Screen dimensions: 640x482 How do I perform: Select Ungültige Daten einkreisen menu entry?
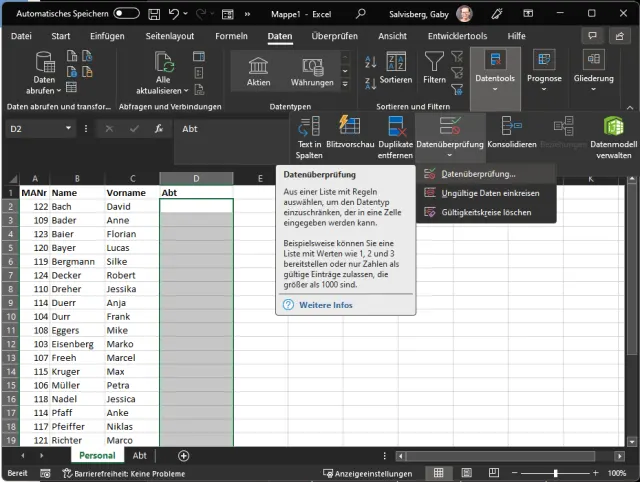coord(490,193)
